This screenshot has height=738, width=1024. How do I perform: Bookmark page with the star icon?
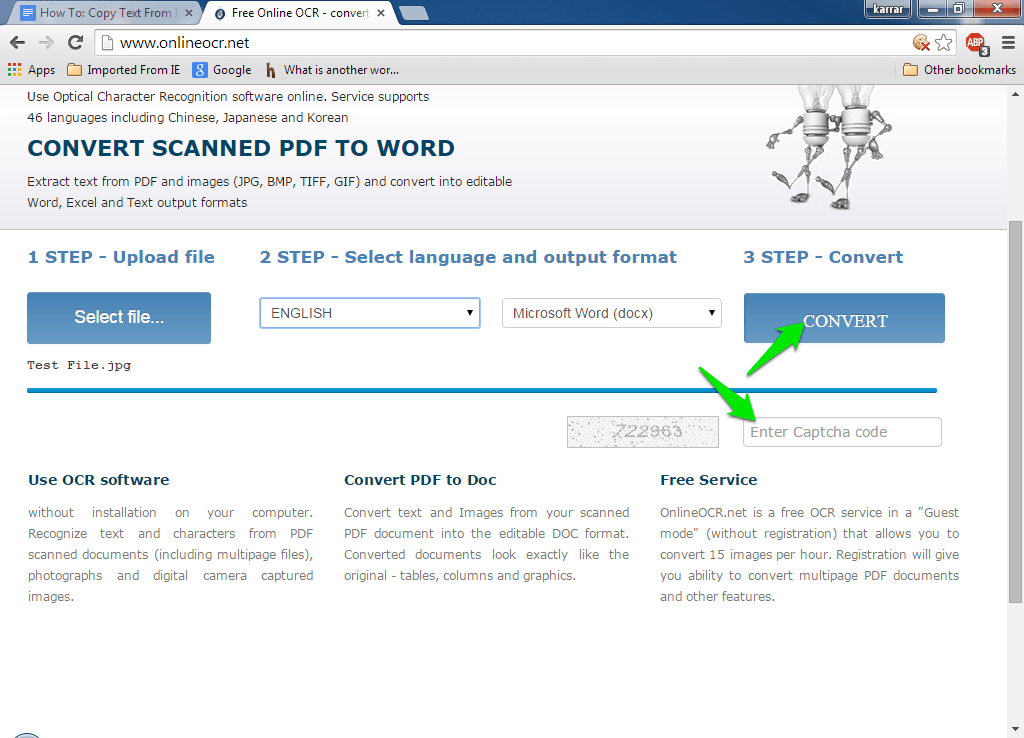coord(944,43)
